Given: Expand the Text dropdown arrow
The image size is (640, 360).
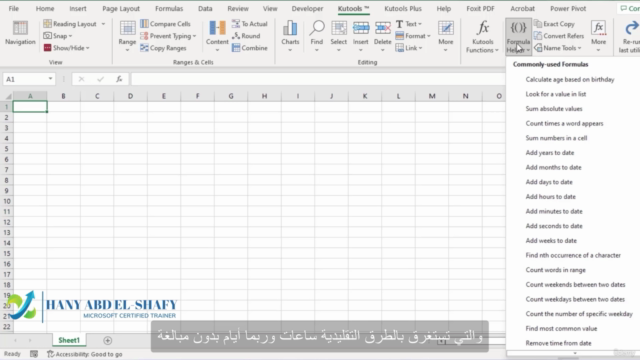Looking at the screenshot, I should pyautogui.click(x=420, y=24).
